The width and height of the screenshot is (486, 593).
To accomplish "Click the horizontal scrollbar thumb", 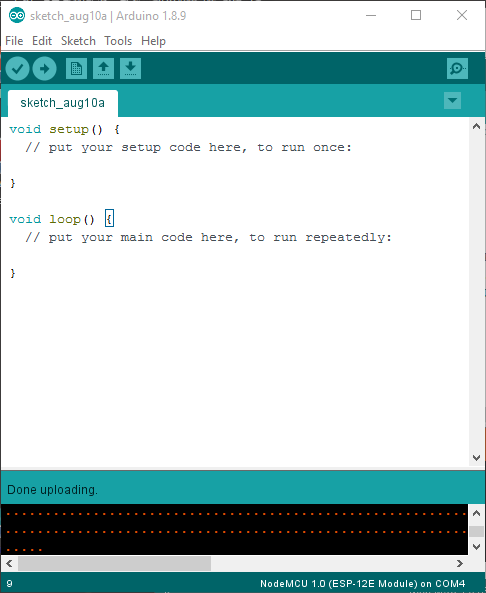I will coord(115,564).
